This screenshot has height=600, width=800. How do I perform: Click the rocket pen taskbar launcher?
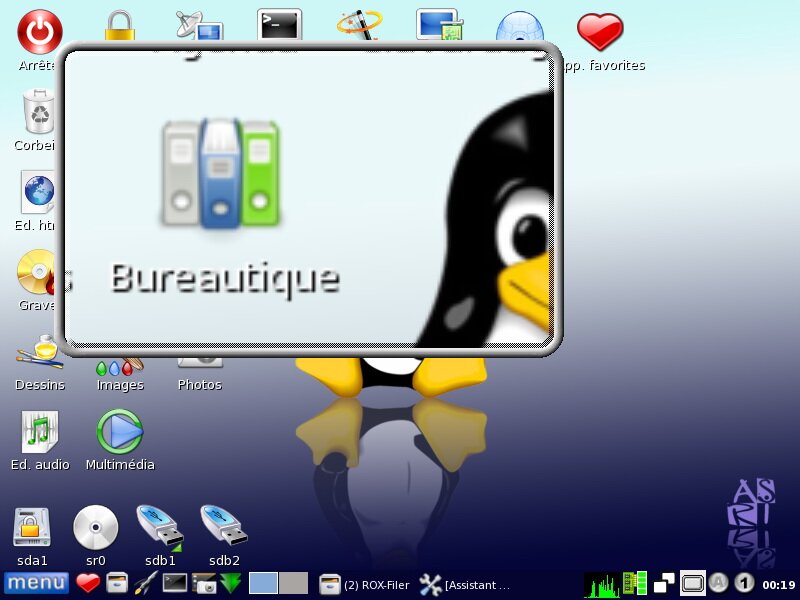point(146,583)
